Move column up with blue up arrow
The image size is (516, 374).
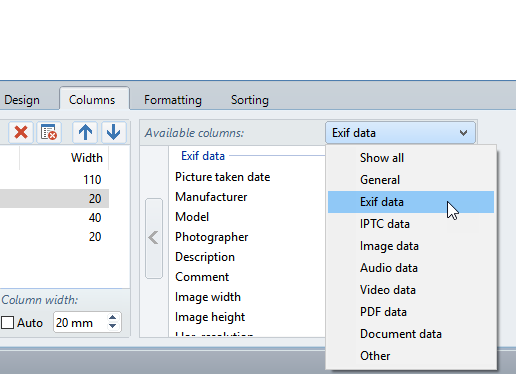(x=85, y=132)
